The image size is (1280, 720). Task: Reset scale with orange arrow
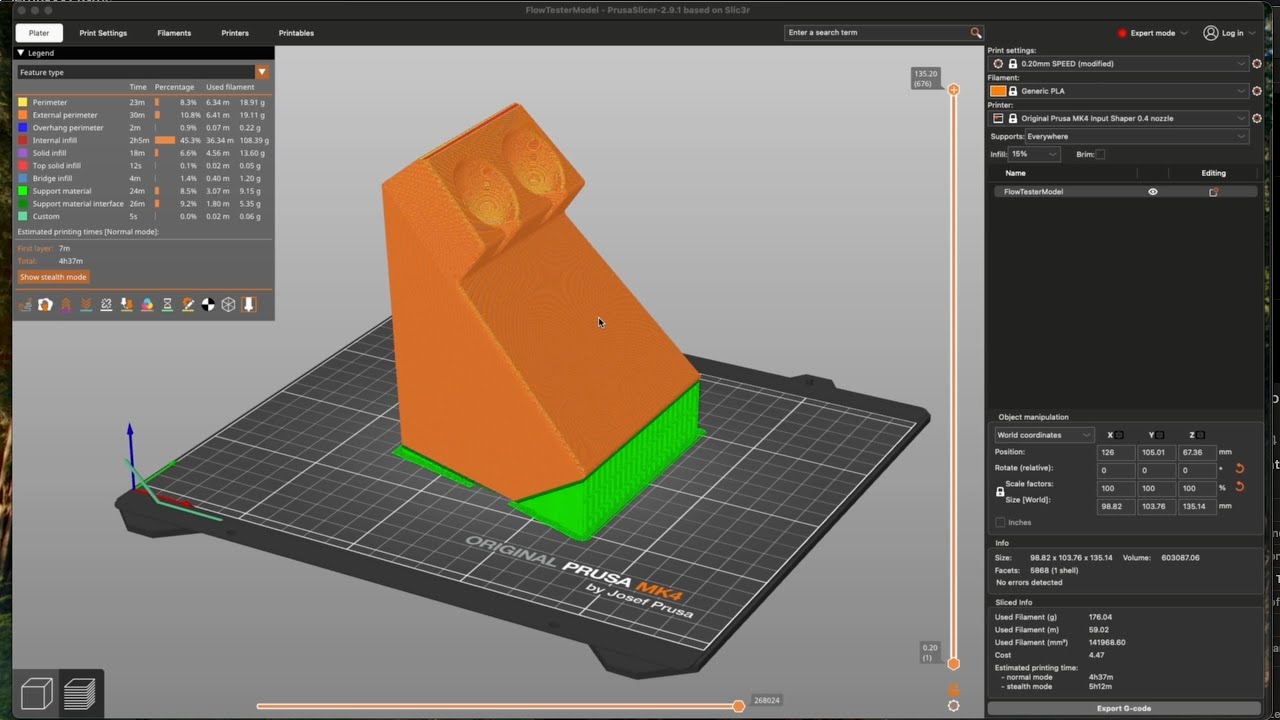1240,487
